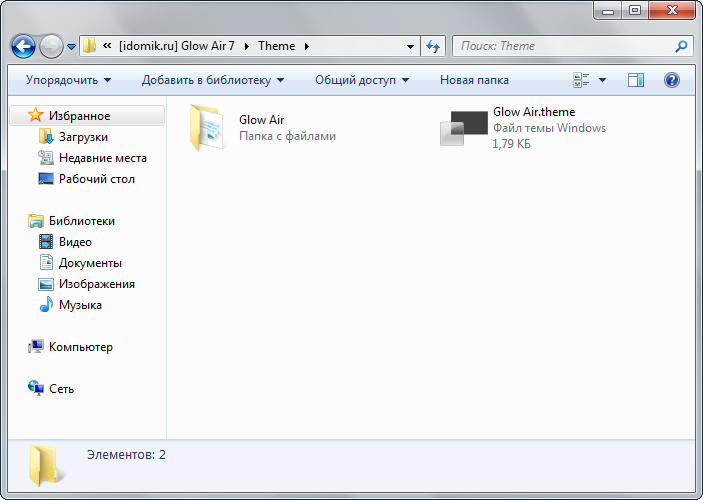Expand the arrow after Theme breadcrumb
703x500 pixels.
click(x=307, y=46)
